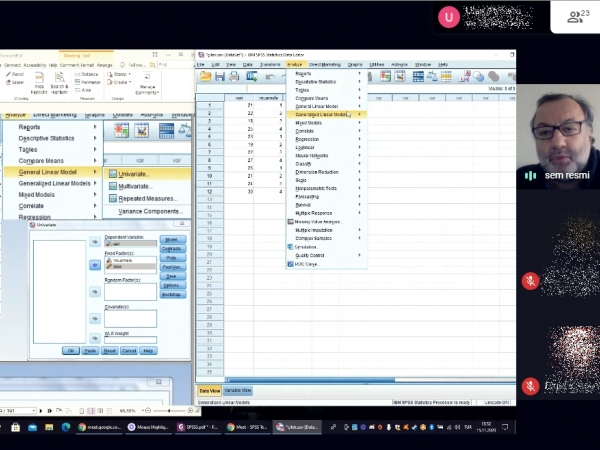Click the Use Variable Sets circles icon
Image resolution: width=600 pixels, height=450 pixels.
[x=478, y=77]
